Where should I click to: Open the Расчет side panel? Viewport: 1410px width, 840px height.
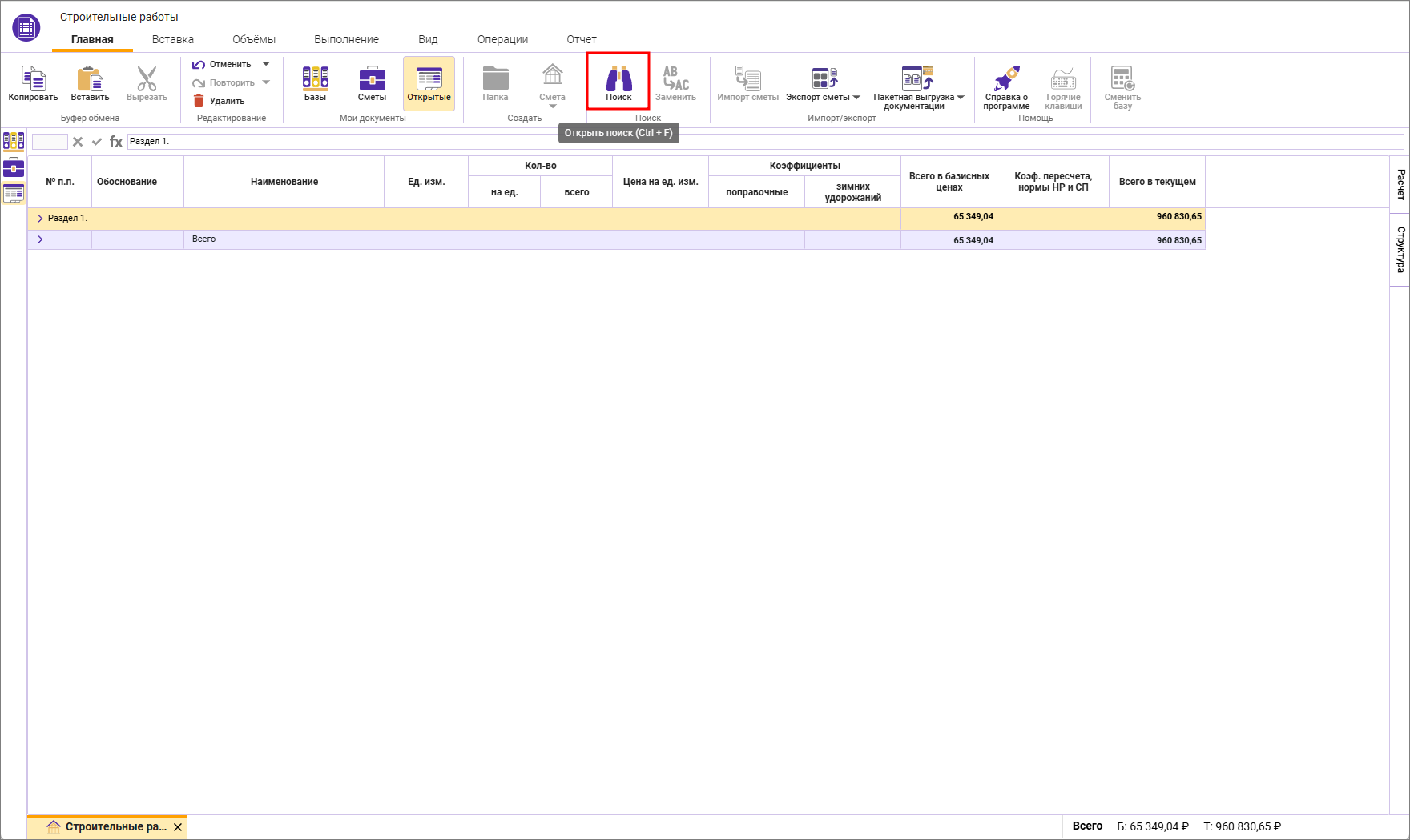[1400, 184]
